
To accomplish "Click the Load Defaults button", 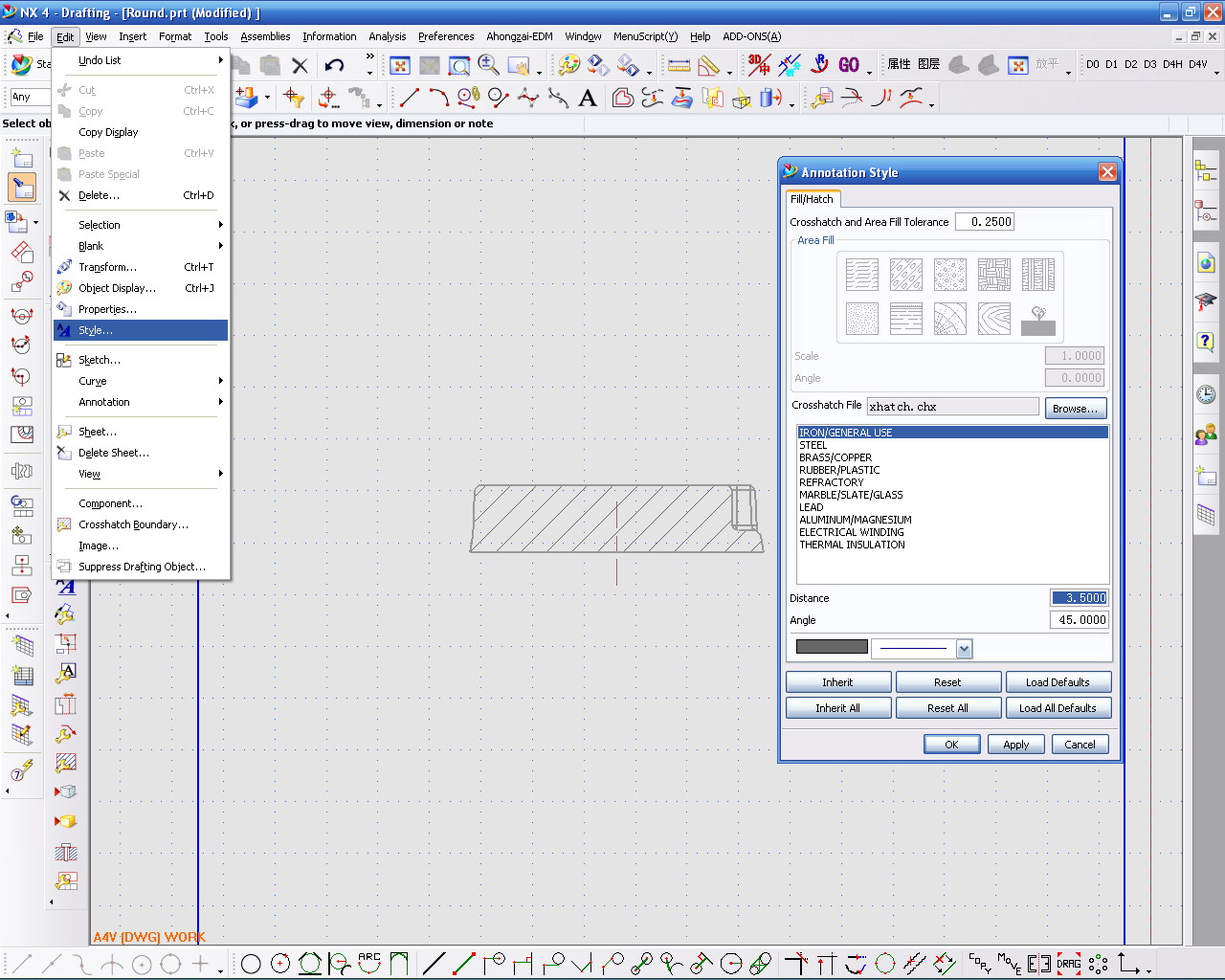I will [1058, 682].
